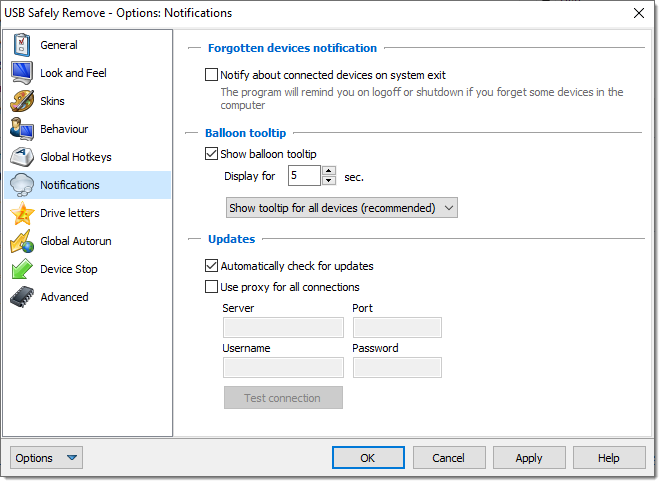Viewport: 662px width, 484px height.
Task: Click the General settings icon
Action: coord(21,46)
